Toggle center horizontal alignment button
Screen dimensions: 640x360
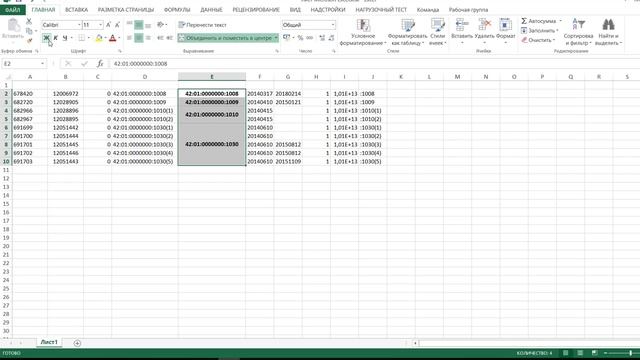(x=139, y=38)
